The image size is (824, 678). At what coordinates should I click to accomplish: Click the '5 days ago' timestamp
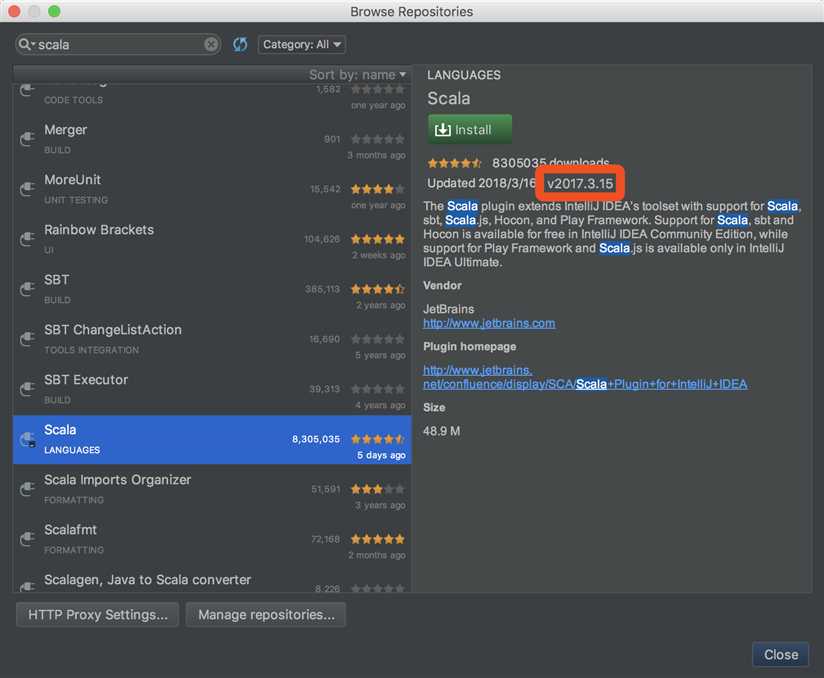(381, 455)
